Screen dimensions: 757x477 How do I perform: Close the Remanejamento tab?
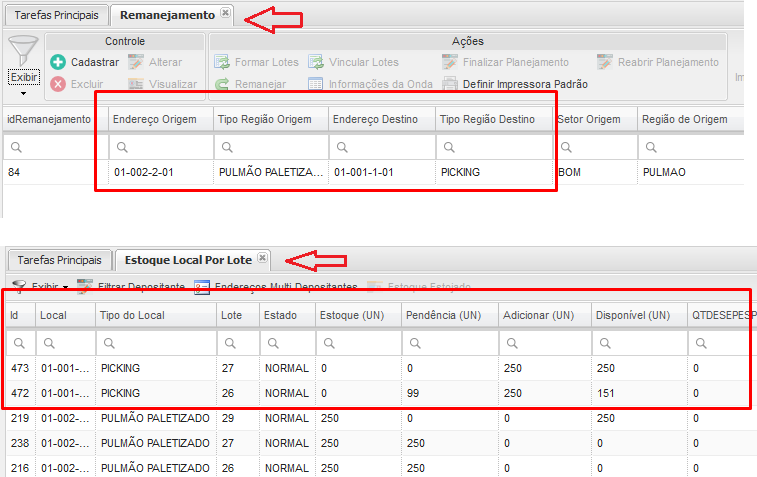tap(225, 13)
